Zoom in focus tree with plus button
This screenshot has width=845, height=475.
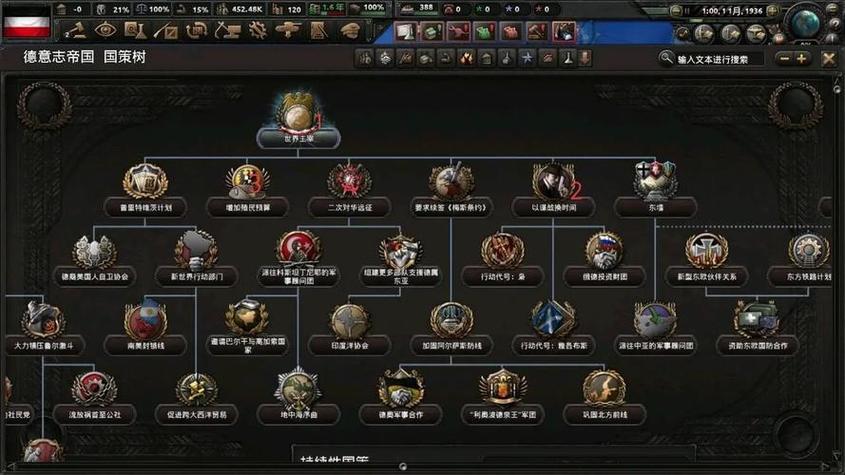(802, 59)
